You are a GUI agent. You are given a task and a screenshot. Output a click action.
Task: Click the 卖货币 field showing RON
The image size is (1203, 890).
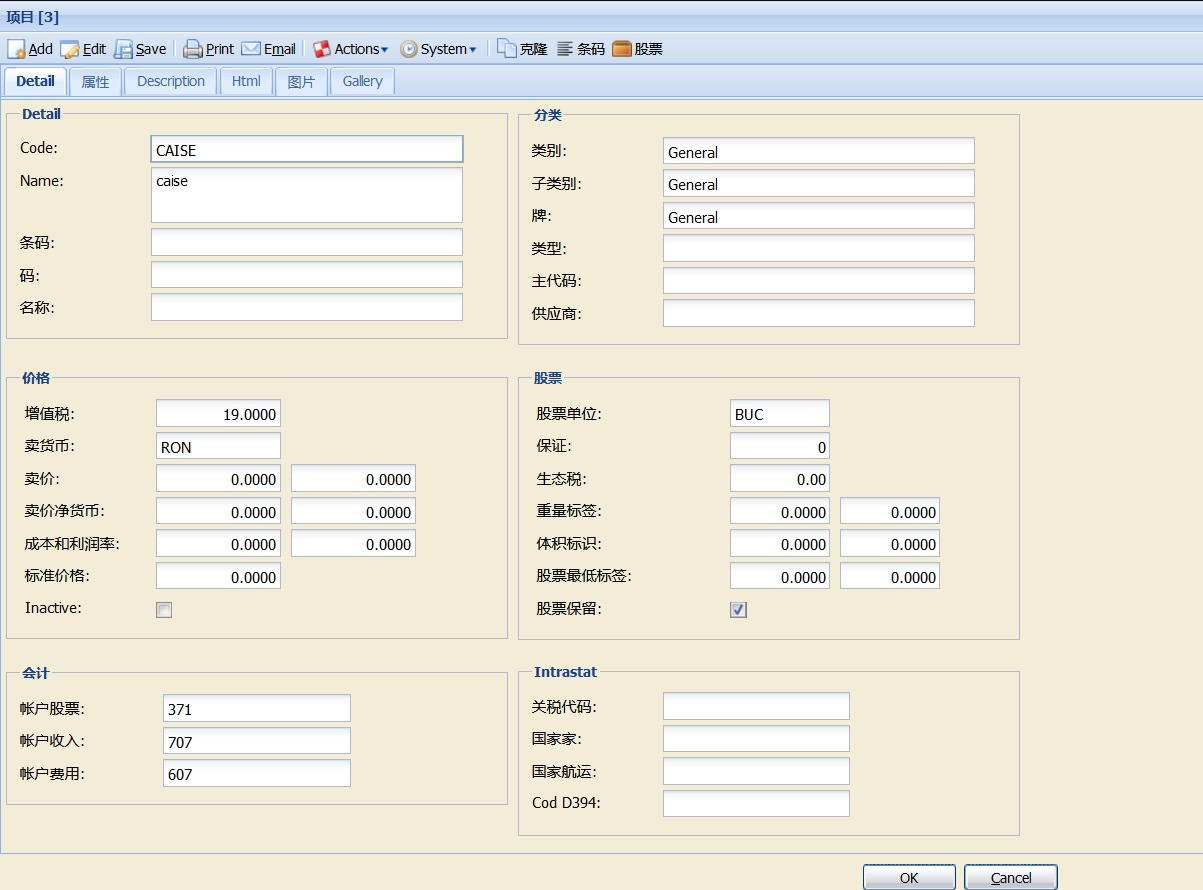(218, 446)
